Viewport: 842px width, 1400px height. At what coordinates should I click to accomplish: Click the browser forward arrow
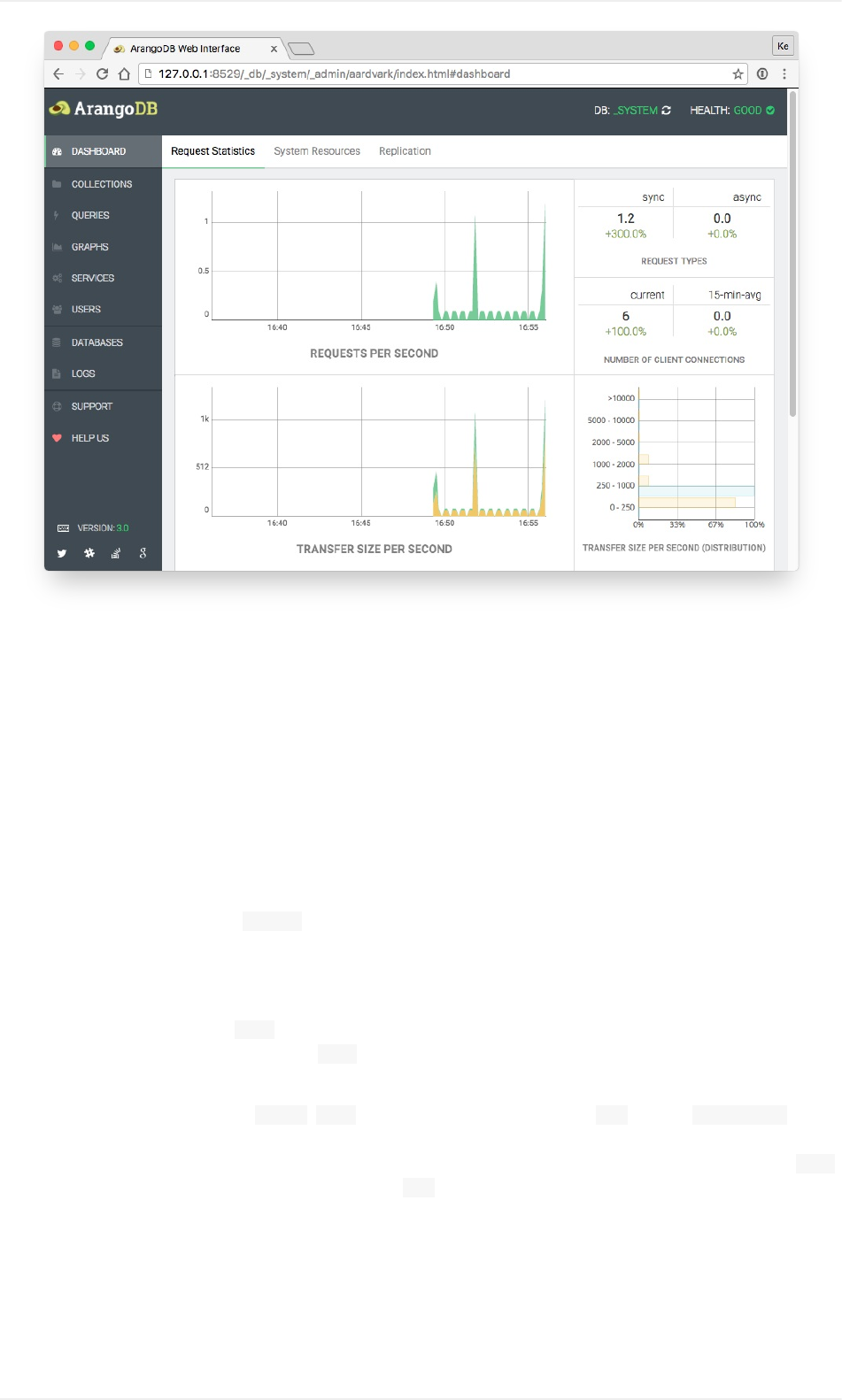coord(81,74)
